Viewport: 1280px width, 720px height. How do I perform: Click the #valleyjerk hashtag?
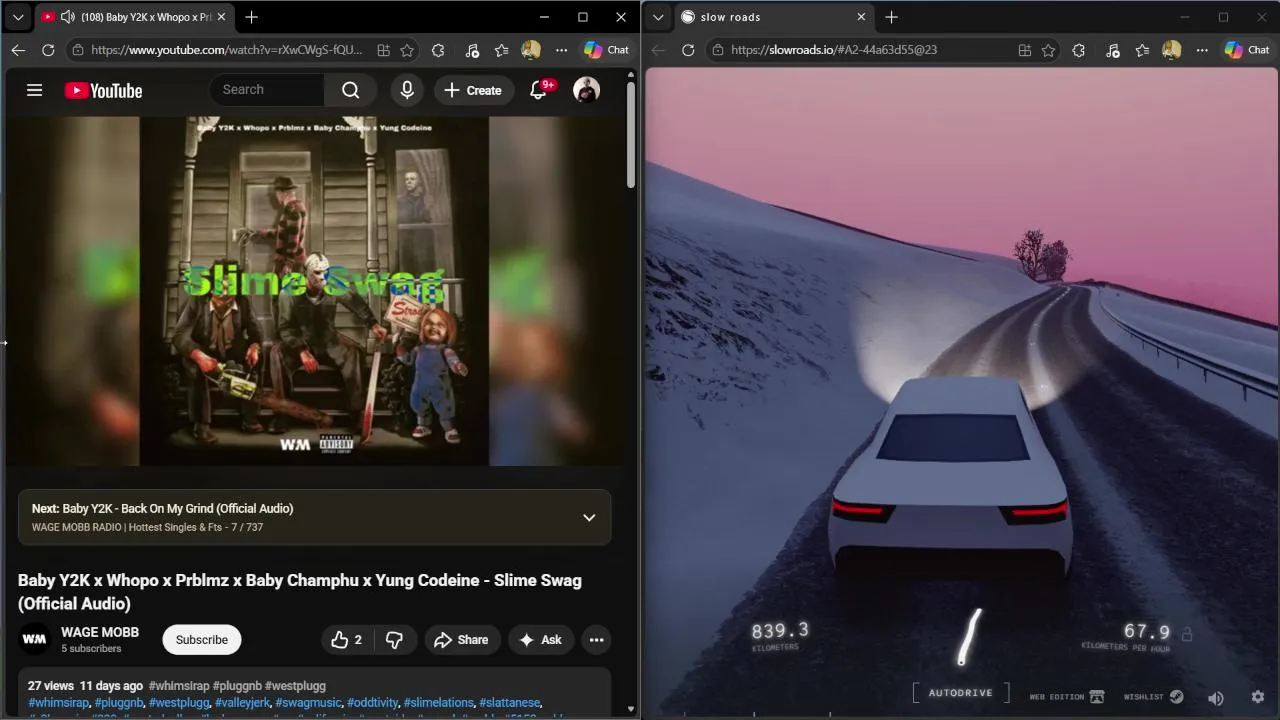[242, 703]
